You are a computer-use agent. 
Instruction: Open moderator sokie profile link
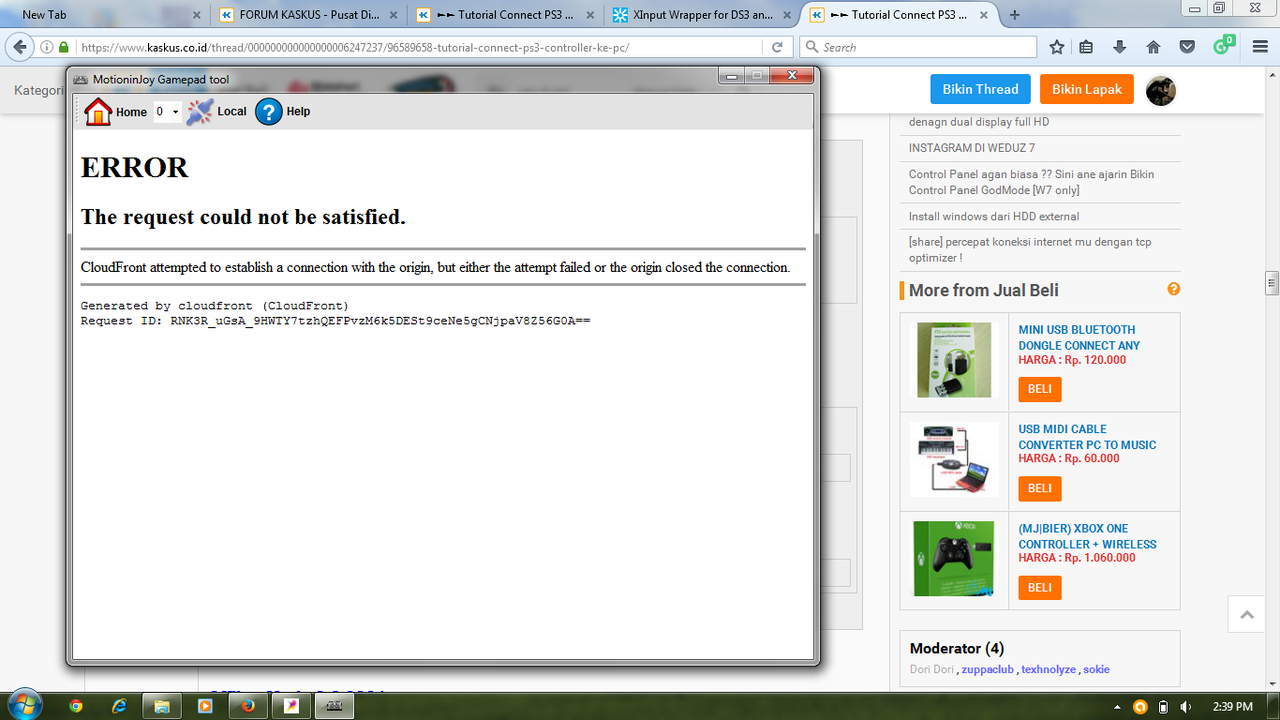coord(1096,669)
